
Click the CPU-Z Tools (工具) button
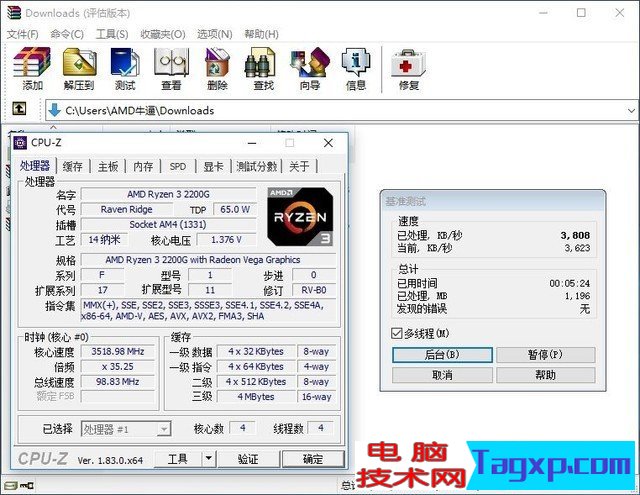point(178,459)
